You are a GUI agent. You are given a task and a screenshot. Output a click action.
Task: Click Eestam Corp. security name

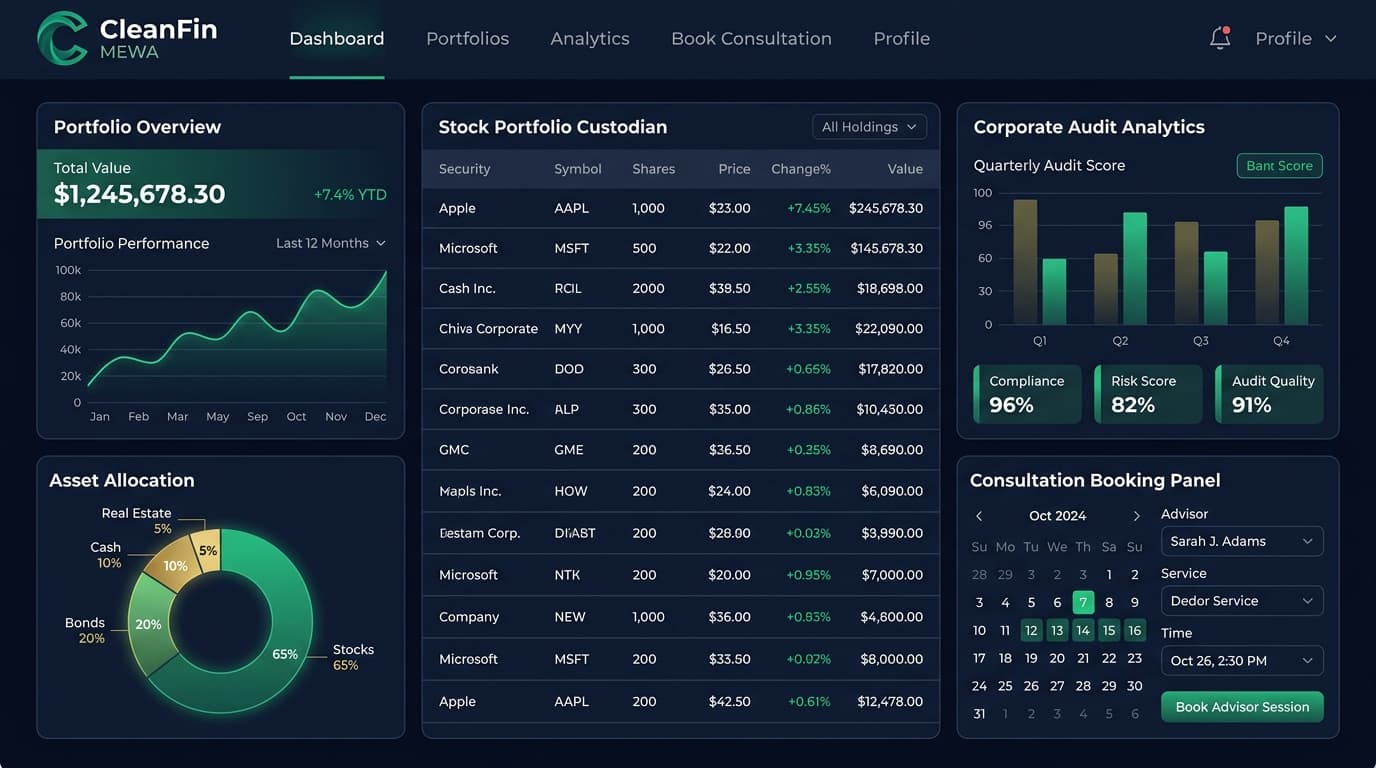[x=480, y=533]
